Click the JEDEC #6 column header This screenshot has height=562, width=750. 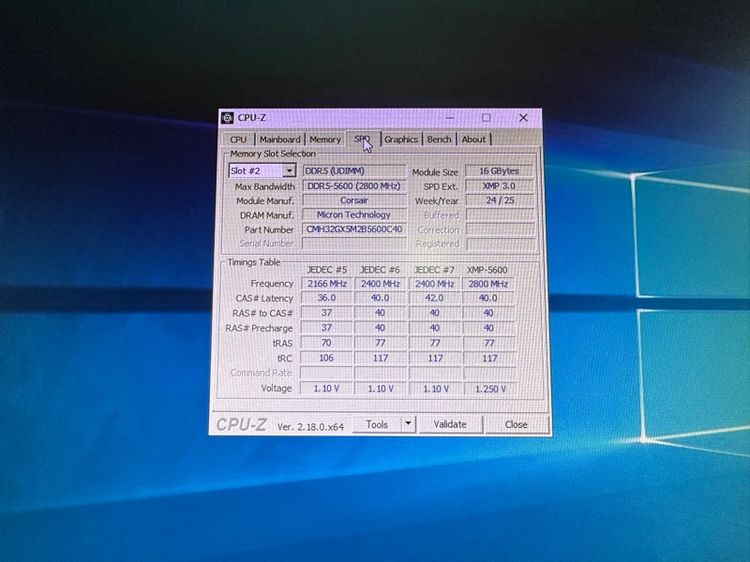380,270
